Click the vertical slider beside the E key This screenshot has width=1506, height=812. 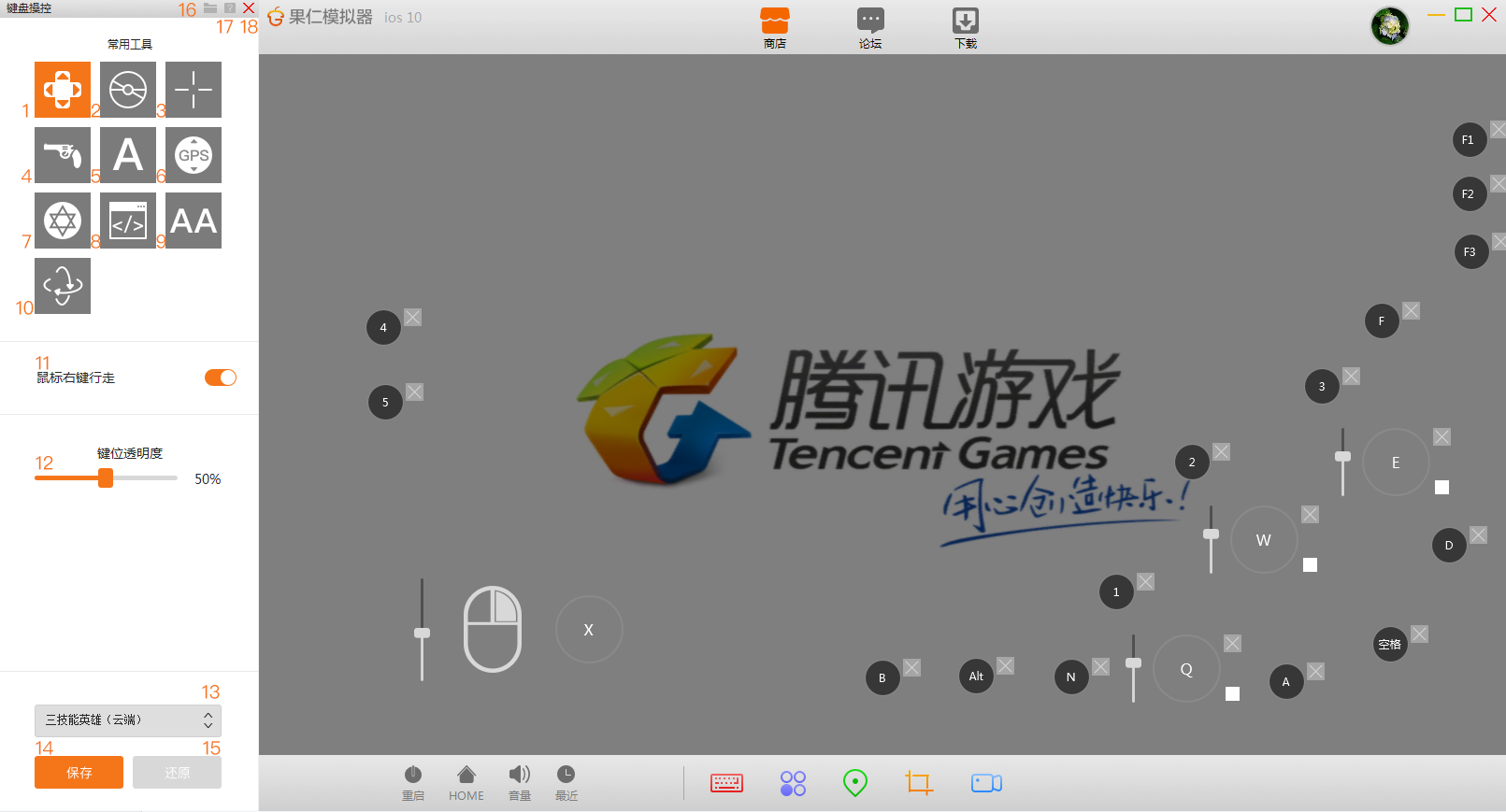(x=1343, y=462)
